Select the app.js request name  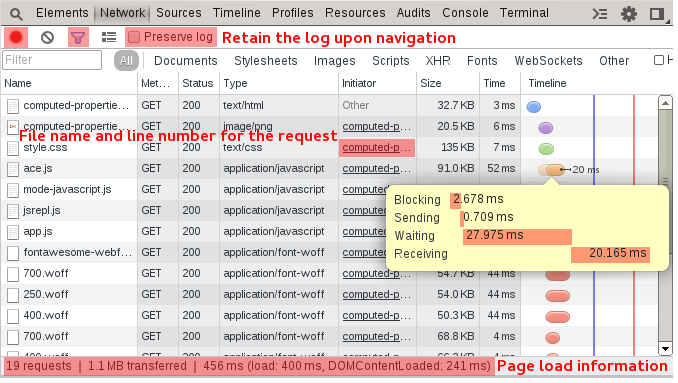pos(38,232)
